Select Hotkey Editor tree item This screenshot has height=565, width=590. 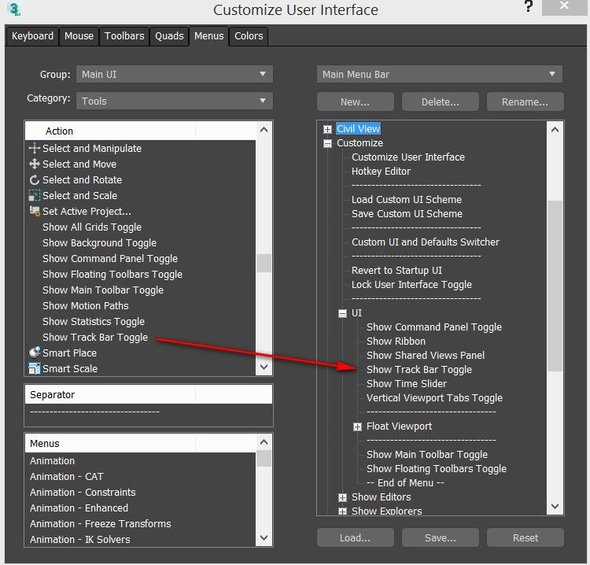point(381,172)
